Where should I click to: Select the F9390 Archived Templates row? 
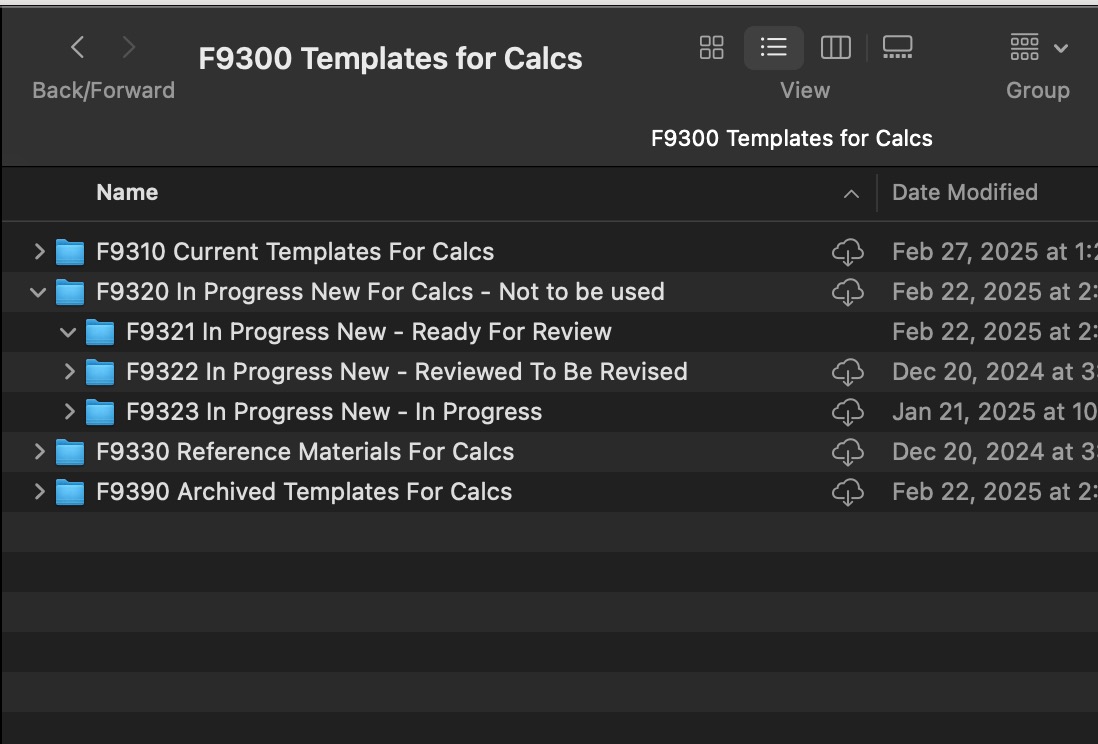(x=304, y=492)
